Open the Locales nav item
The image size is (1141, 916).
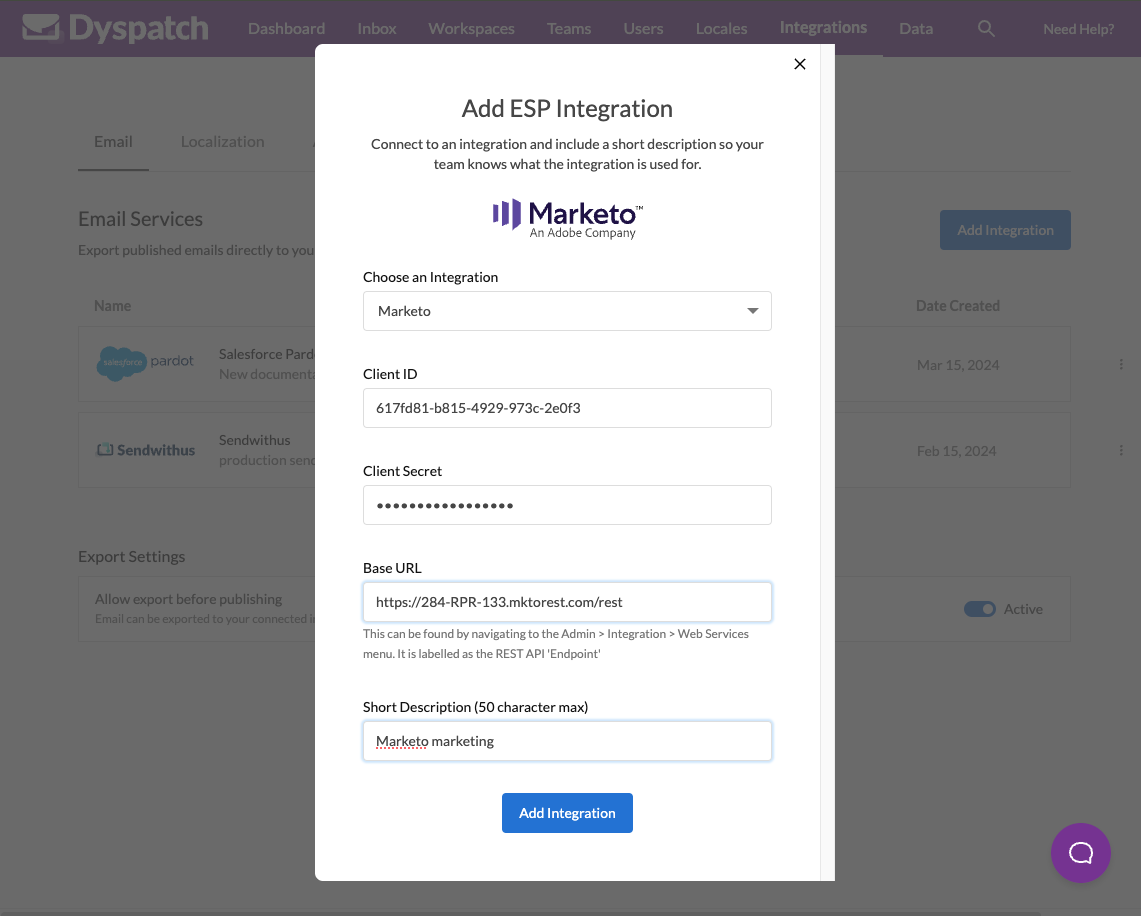(x=721, y=28)
